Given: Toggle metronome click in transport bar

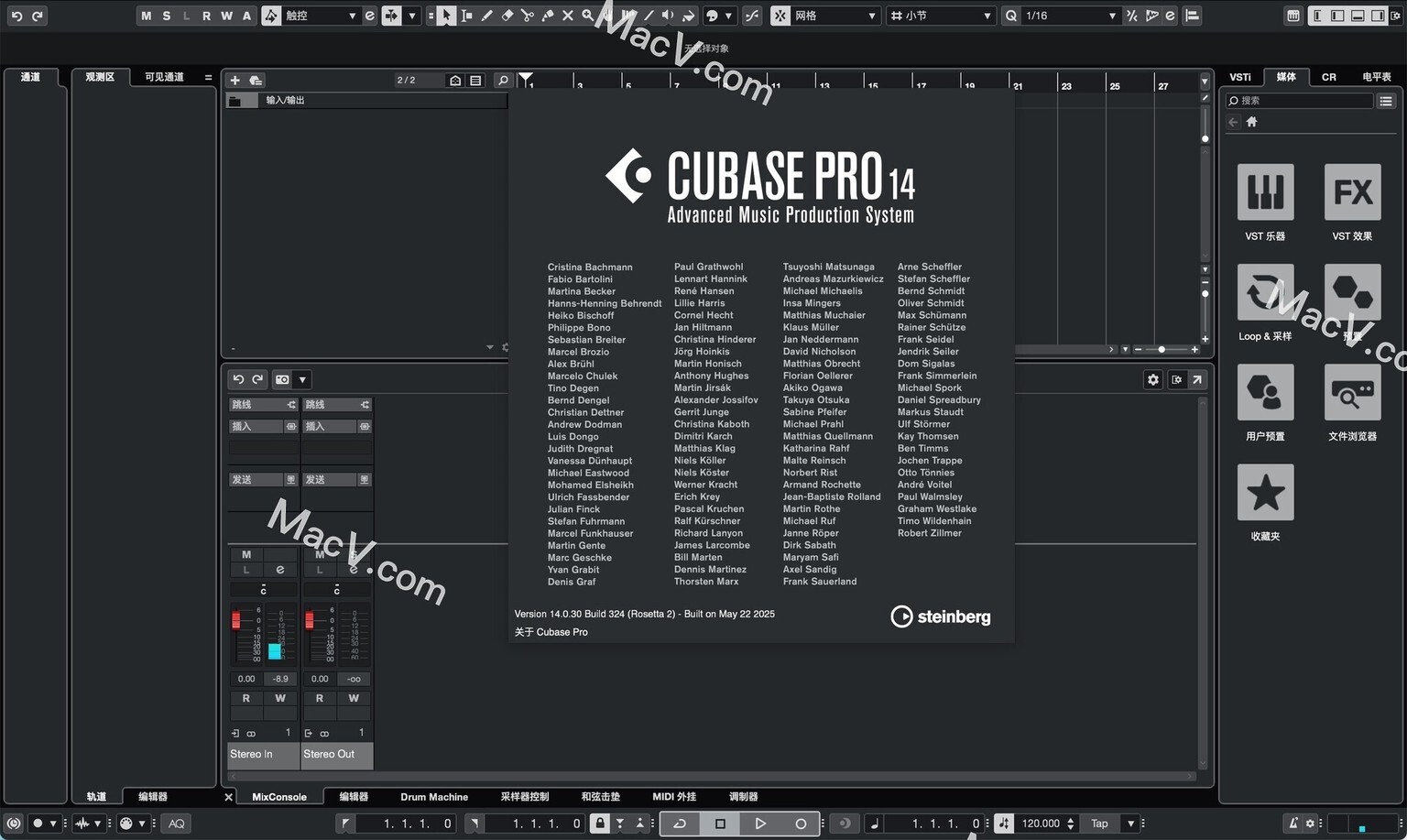Looking at the screenshot, I should pyautogui.click(x=1292, y=824).
